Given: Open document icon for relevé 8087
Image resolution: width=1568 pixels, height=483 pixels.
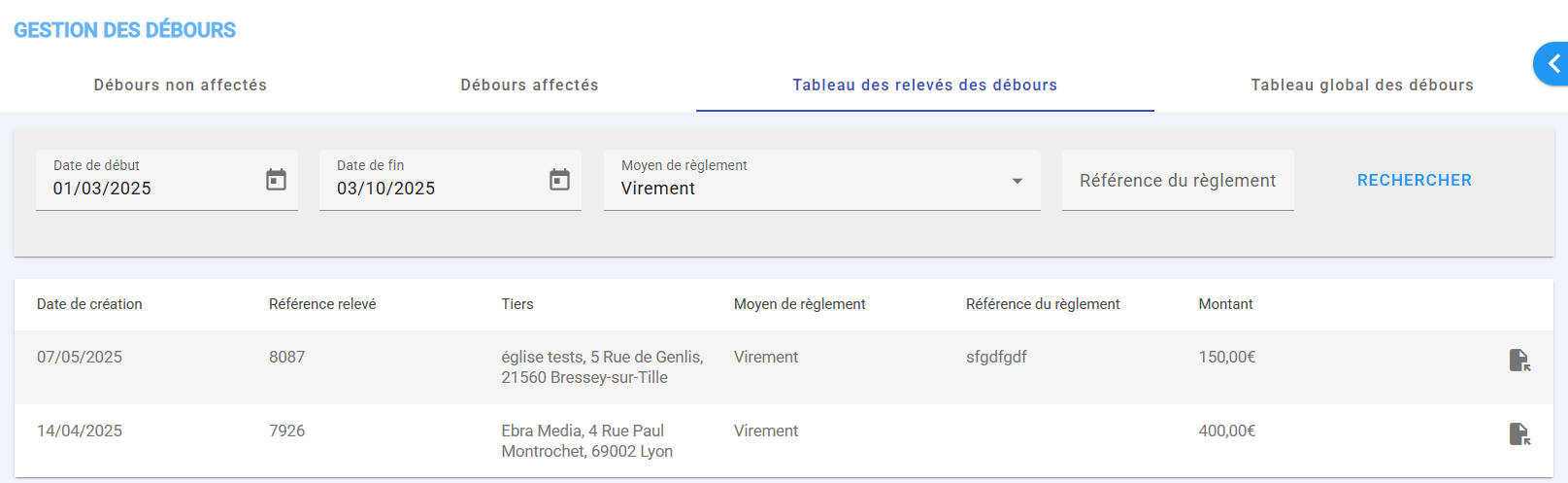Looking at the screenshot, I should click(x=1519, y=361).
